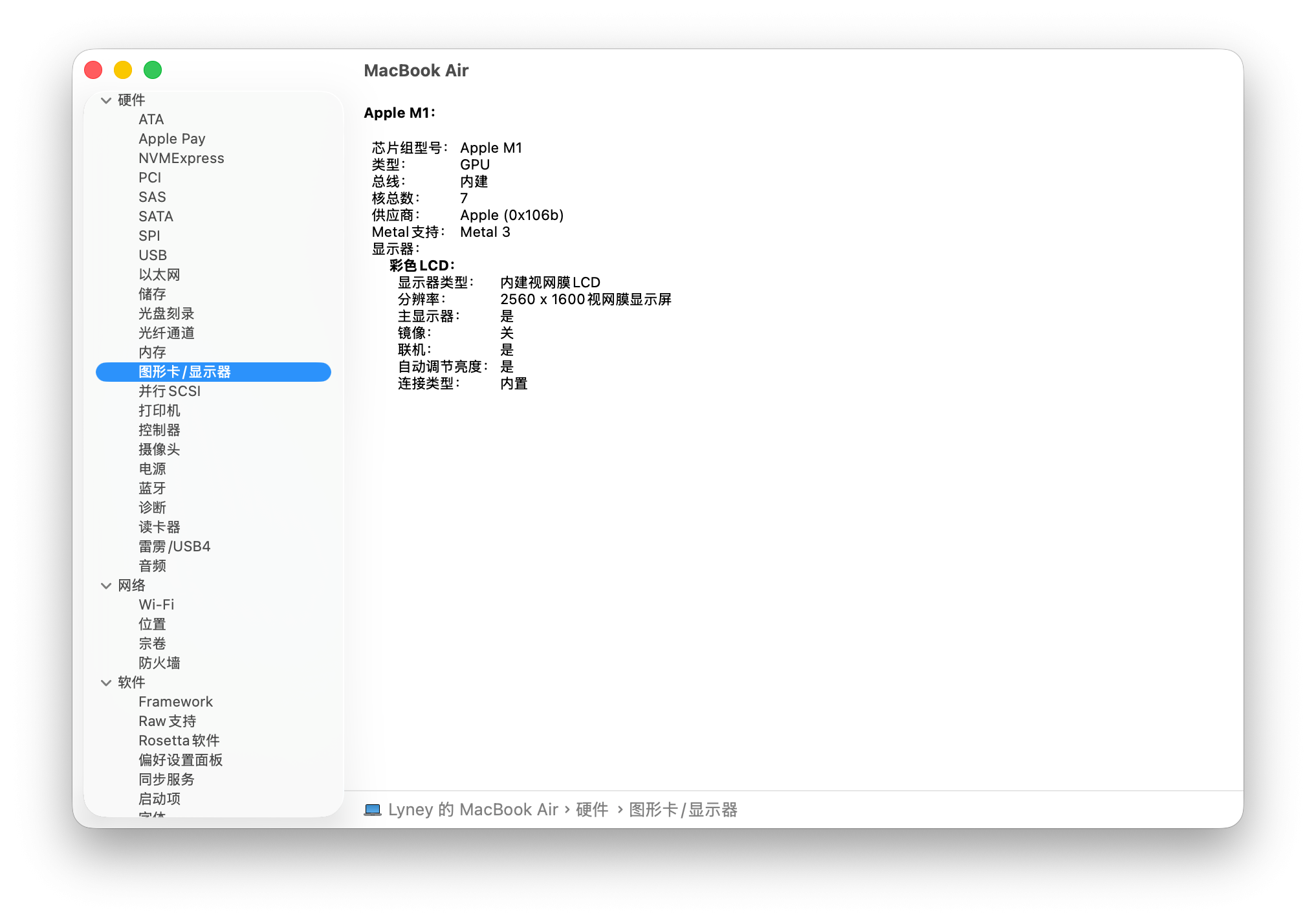
Task: Click the yellow minimize window button
Action: pyautogui.click(x=123, y=70)
